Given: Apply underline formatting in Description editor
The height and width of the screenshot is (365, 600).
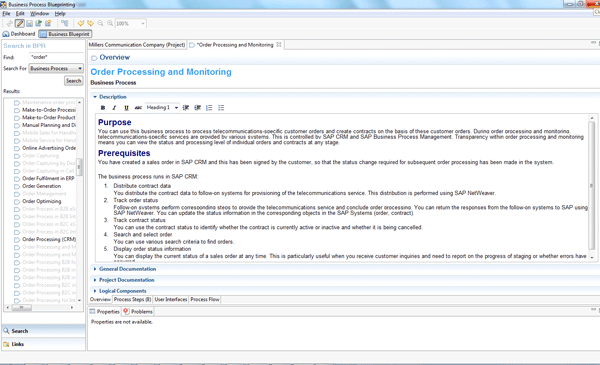Looking at the screenshot, I should [x=126, y=108].
